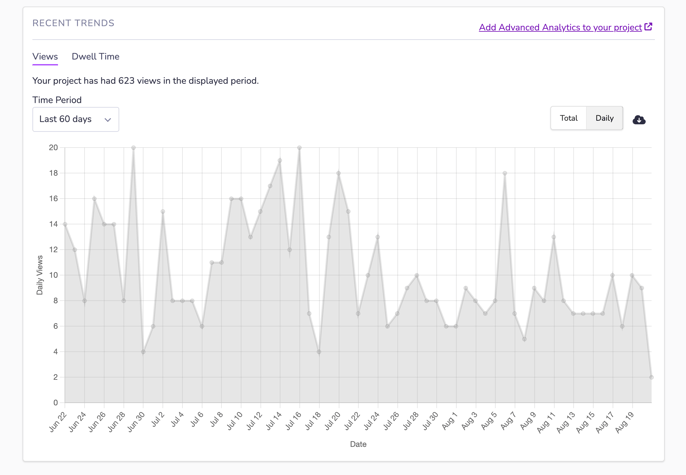The width and height of the screenshot is (686, 475).
Task: Select the Daily view toggle
Action: coord(604,118)
